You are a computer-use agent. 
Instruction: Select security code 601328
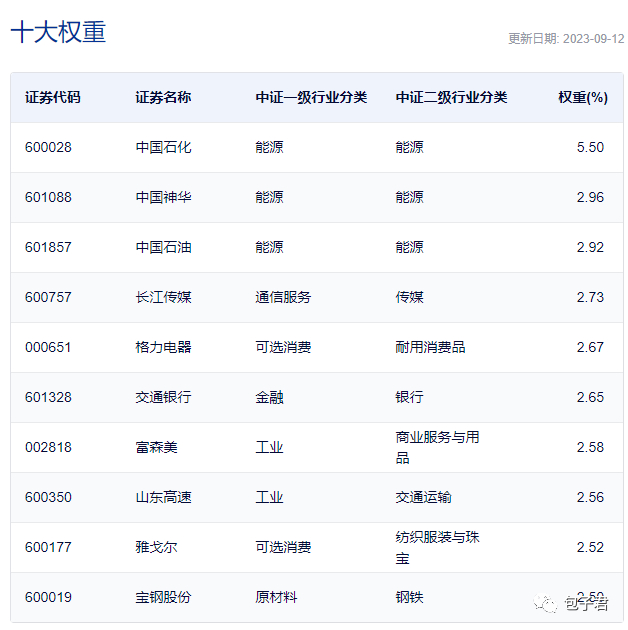tap(48, 397)
